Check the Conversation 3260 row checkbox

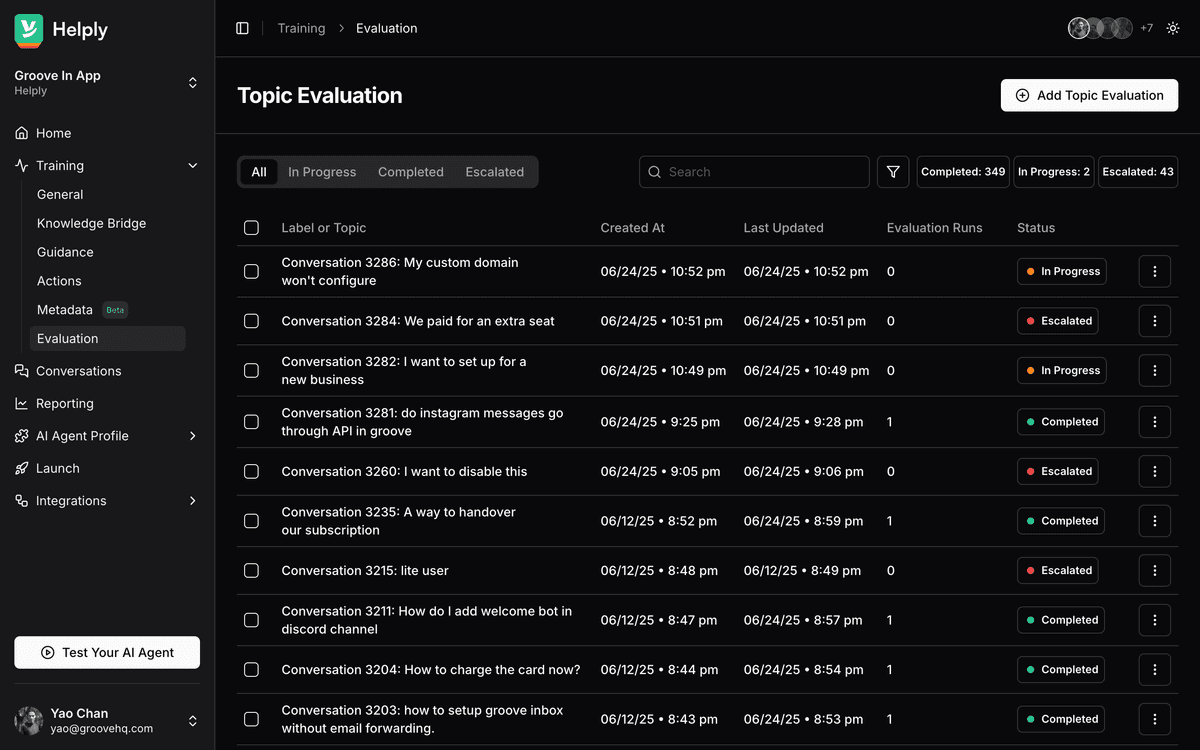click(x=251, y=471)
